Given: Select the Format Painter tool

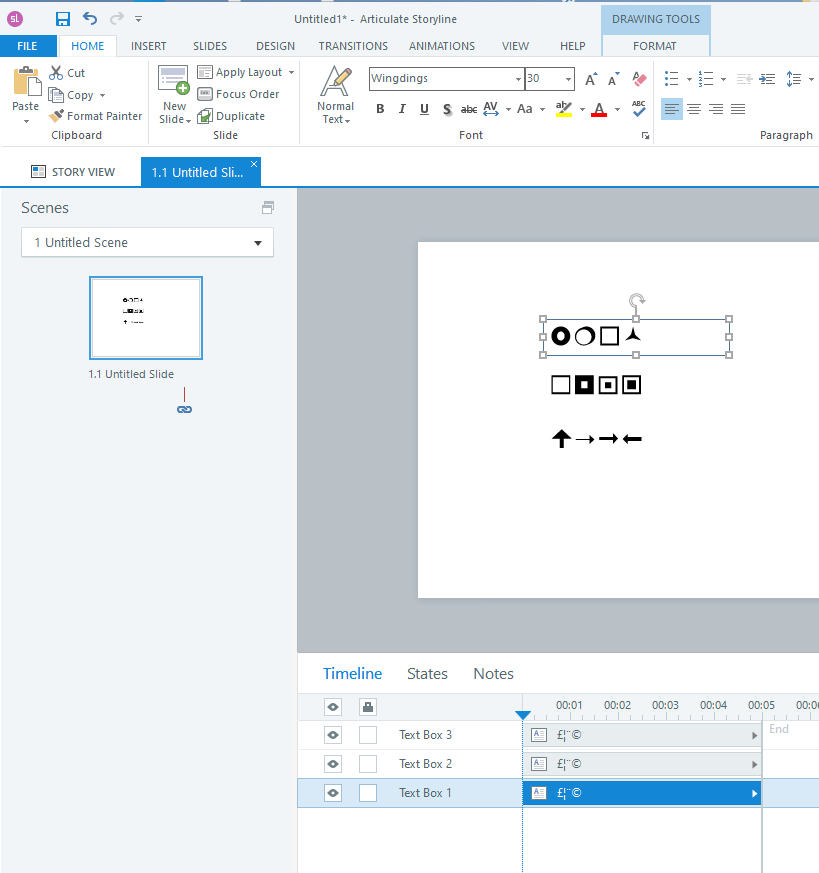Looking at the screenshot, I should pos(95,116).
